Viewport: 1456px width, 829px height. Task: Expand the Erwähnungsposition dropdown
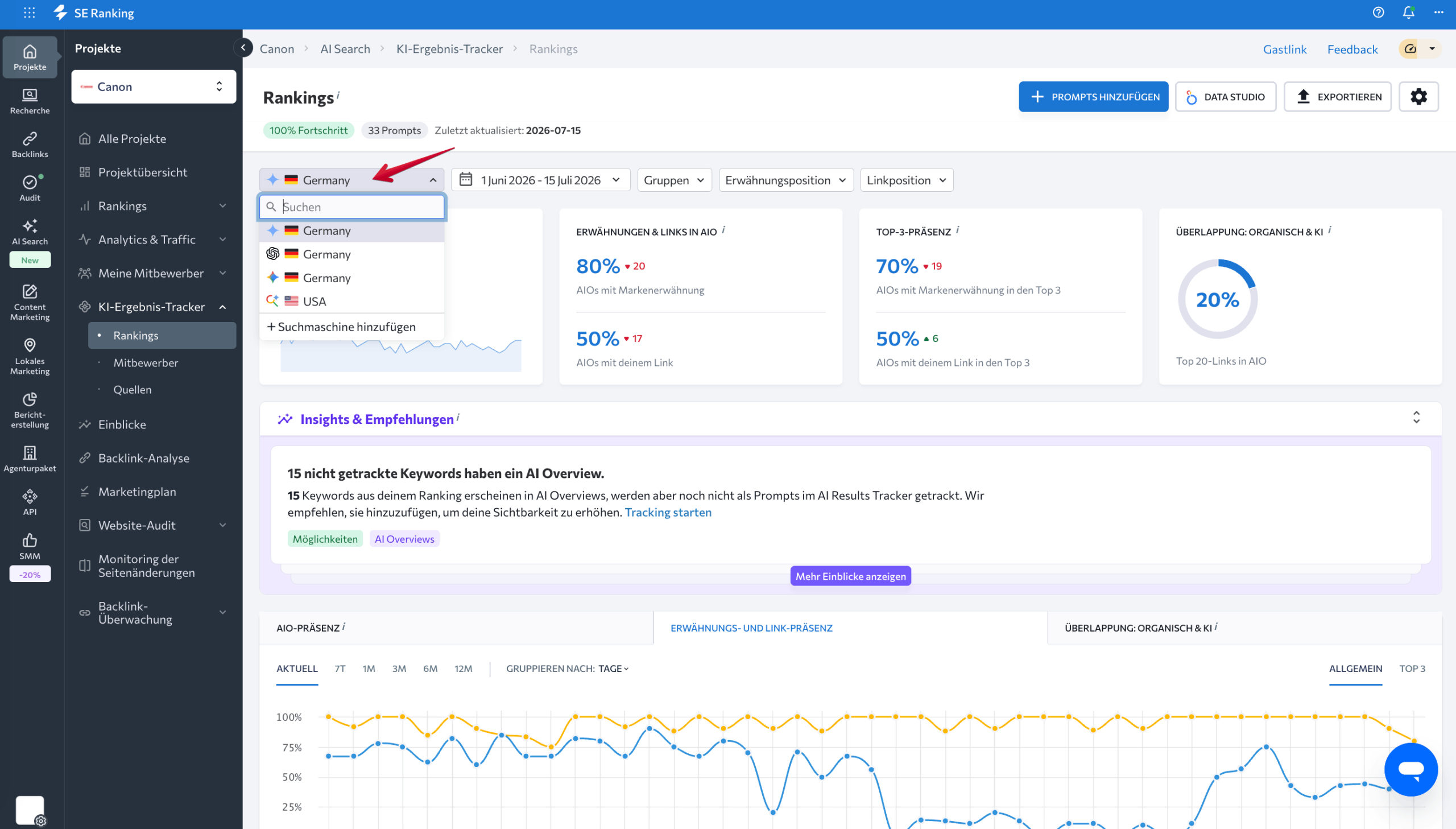786,180
